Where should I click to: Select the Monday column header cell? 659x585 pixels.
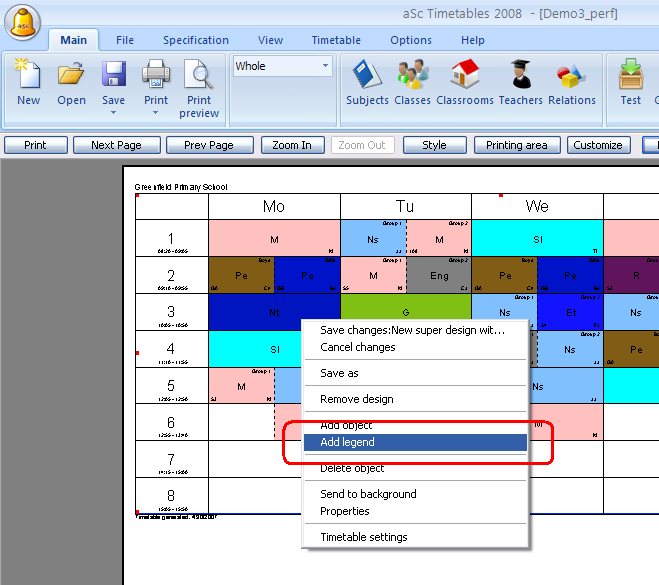(x=274, y=207)
